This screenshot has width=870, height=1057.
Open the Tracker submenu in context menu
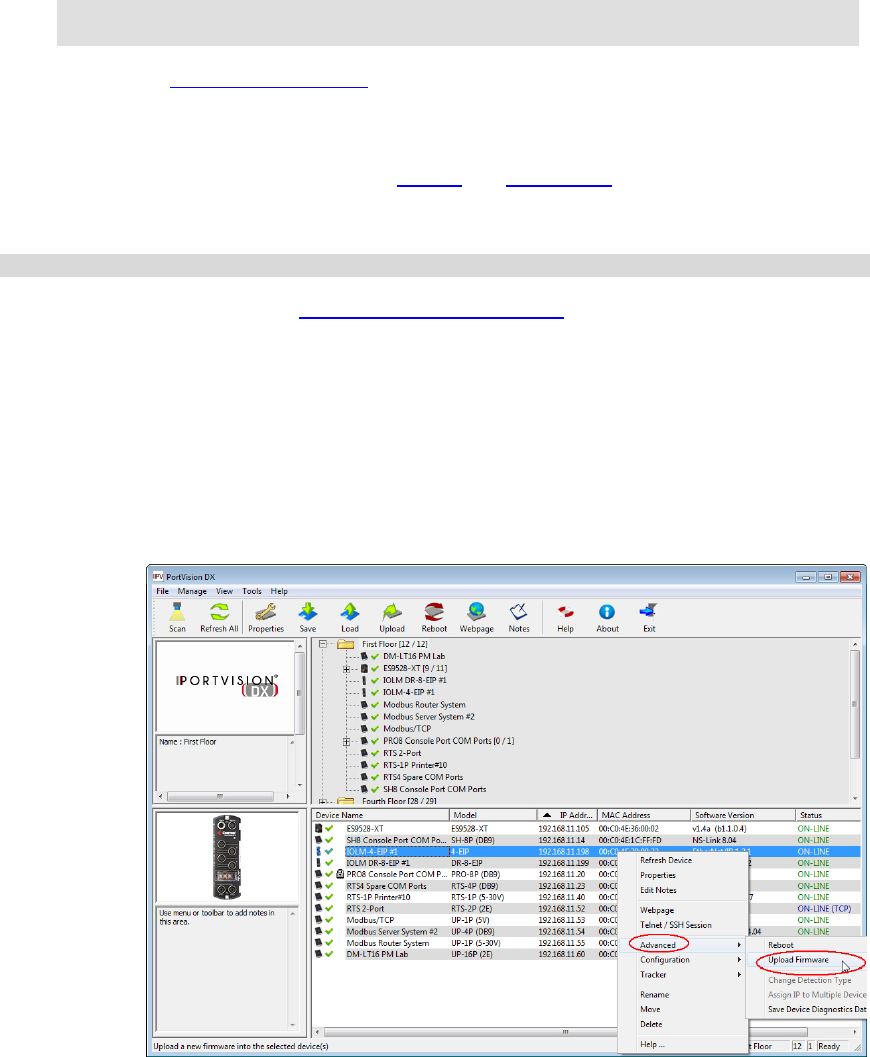683,975
